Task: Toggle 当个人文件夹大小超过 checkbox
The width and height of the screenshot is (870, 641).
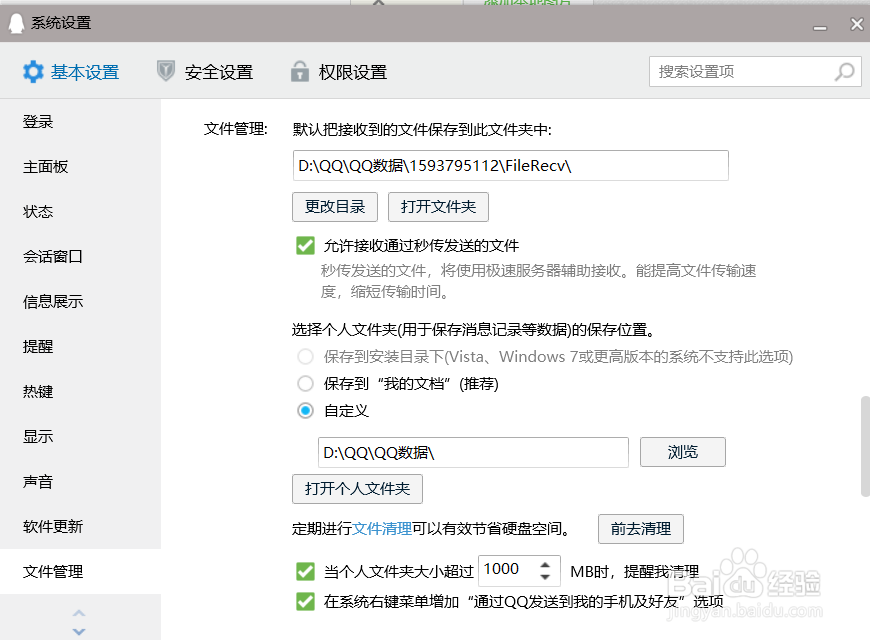Action: [x=305, y=571]
